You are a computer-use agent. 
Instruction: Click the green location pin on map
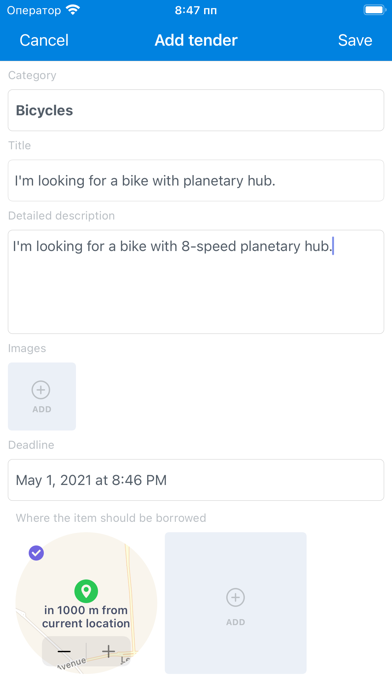86,591
